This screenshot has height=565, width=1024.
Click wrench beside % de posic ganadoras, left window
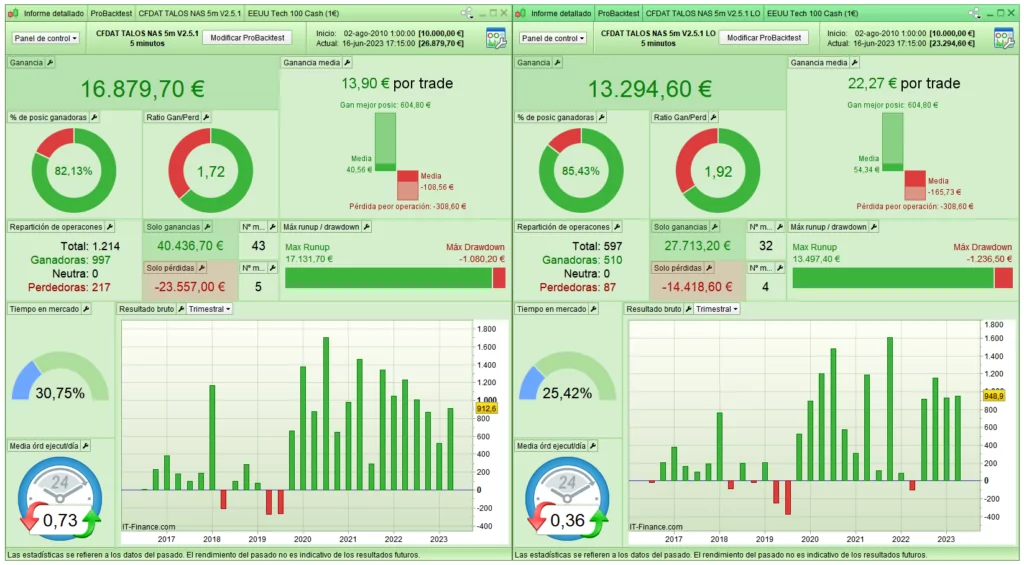[94, 118]
